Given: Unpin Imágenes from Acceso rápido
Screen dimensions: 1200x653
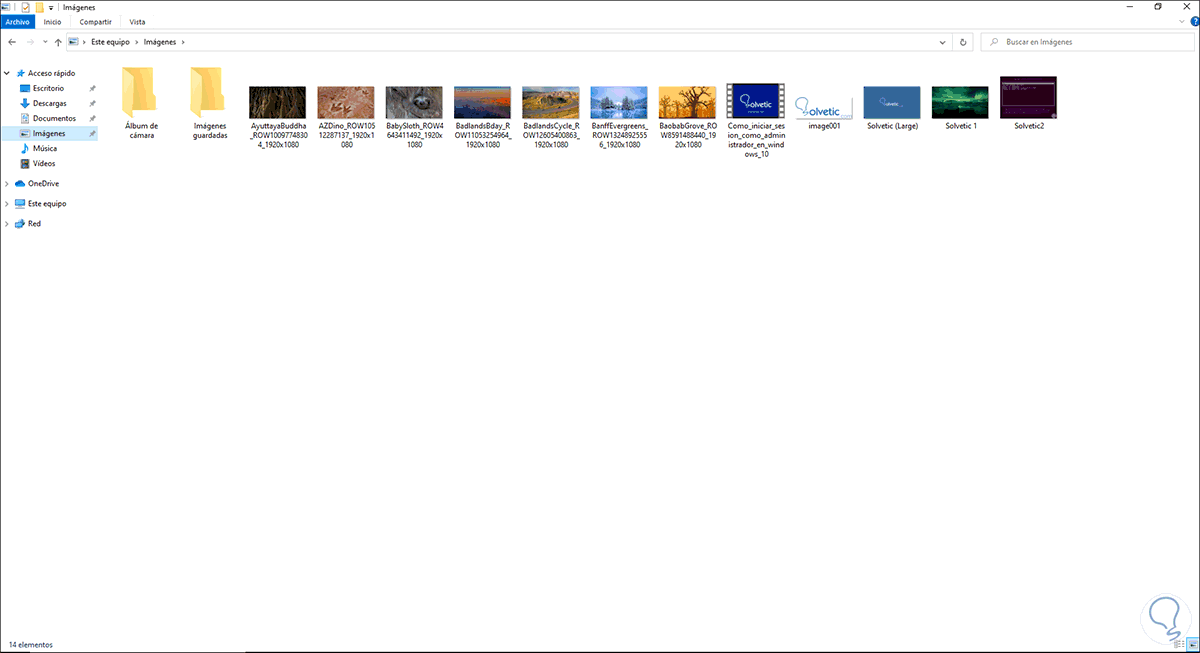Looking at the screenshot, I should pyautogui.click(x=94, y=133).
